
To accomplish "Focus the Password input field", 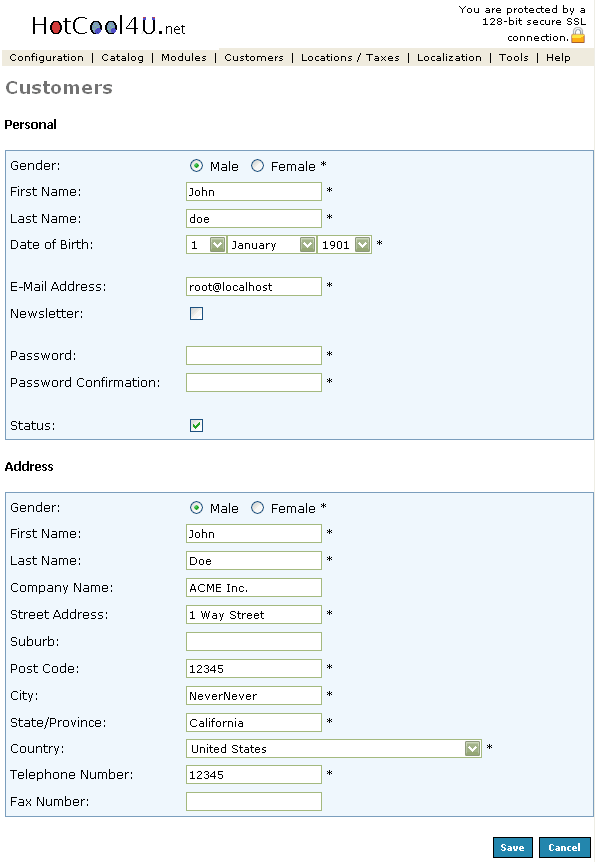I will tap(254, 355).
